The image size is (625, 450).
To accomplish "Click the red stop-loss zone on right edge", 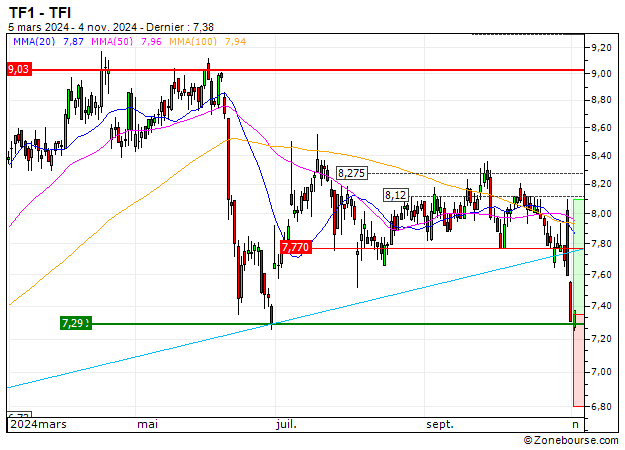I will point(578,365).
